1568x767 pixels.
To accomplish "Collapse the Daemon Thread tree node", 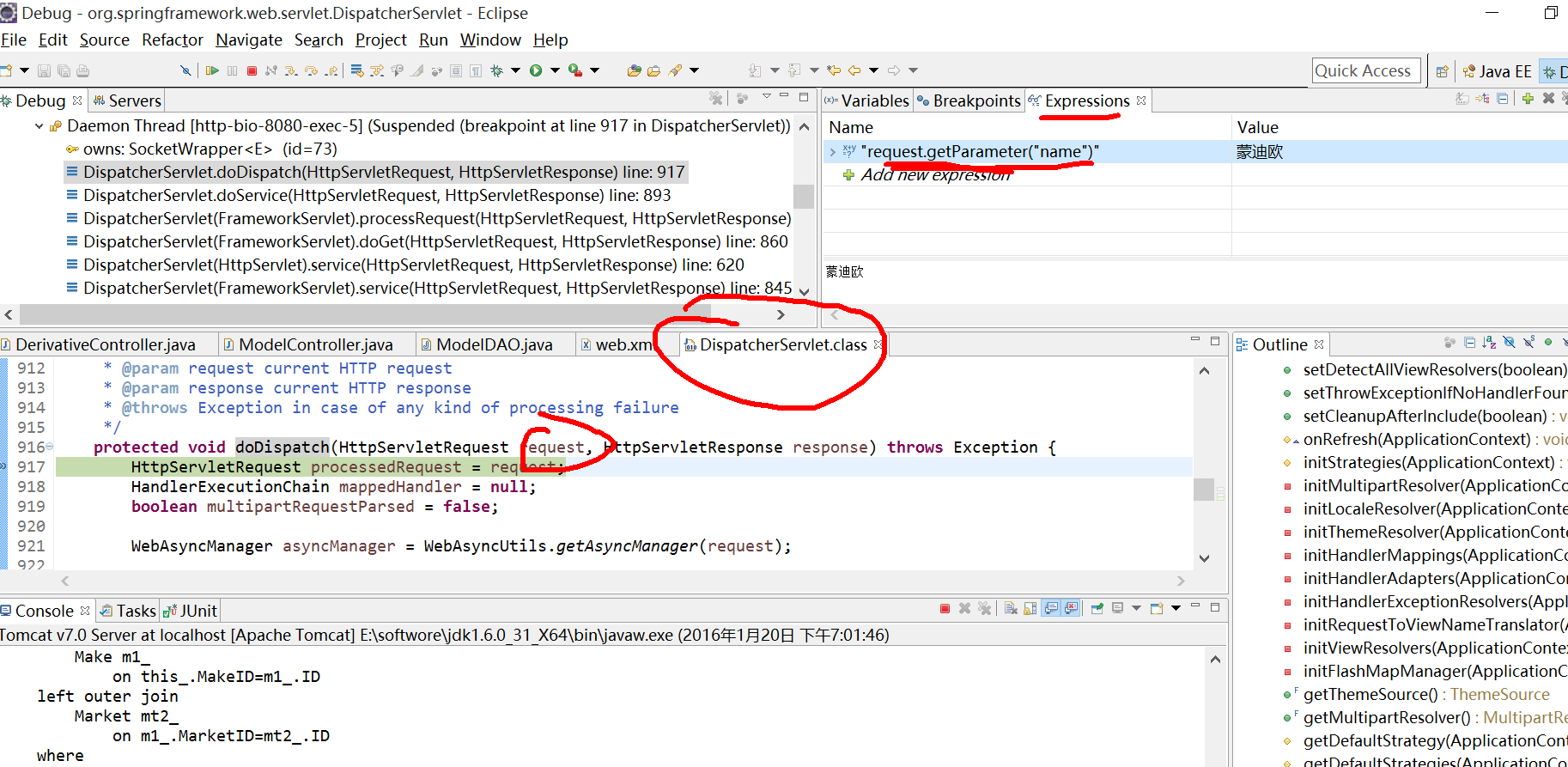I will [39, 126].
